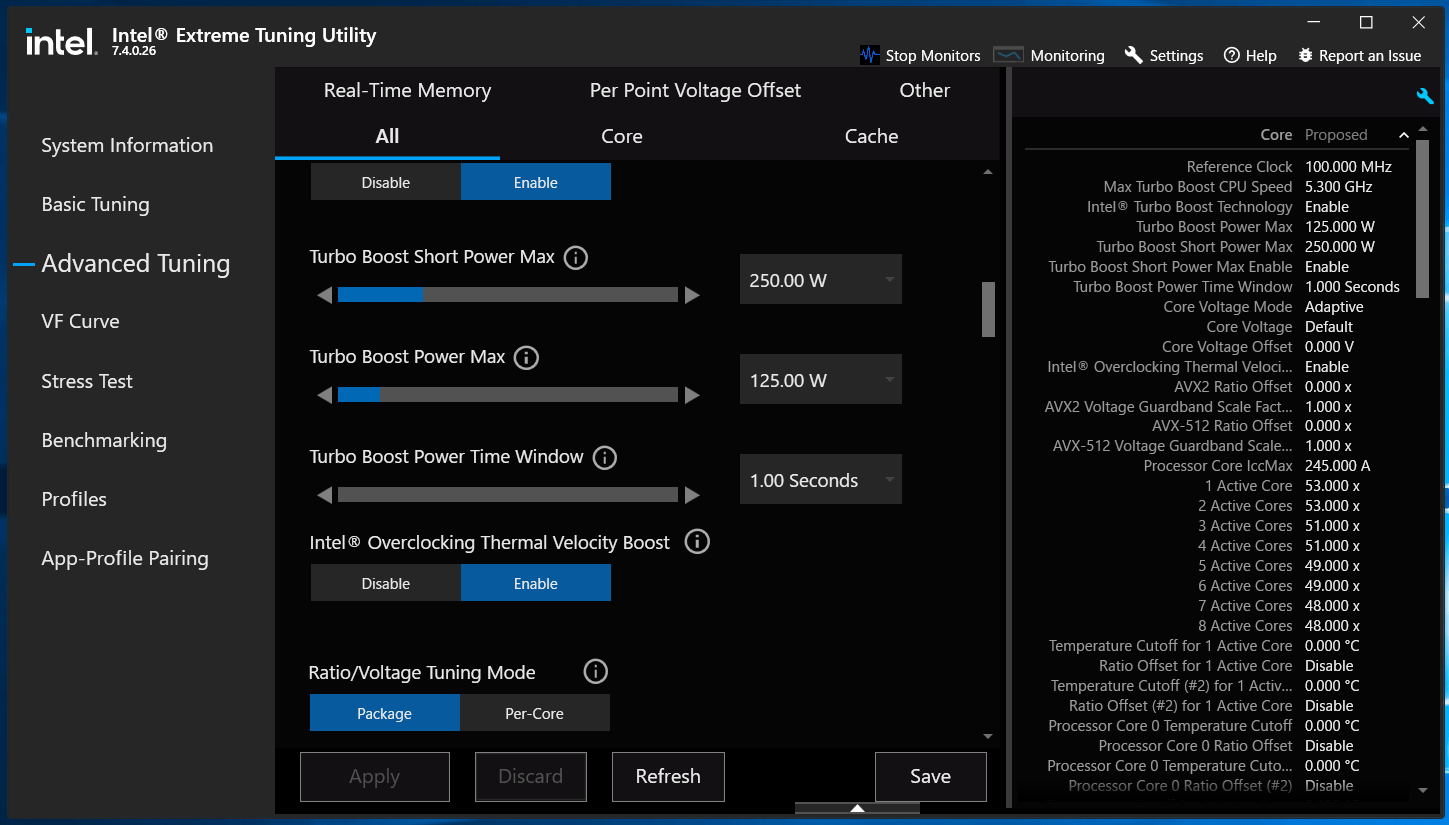Open System Information page
Viewport: 1449px width, 825px height.
pos(127,146)
